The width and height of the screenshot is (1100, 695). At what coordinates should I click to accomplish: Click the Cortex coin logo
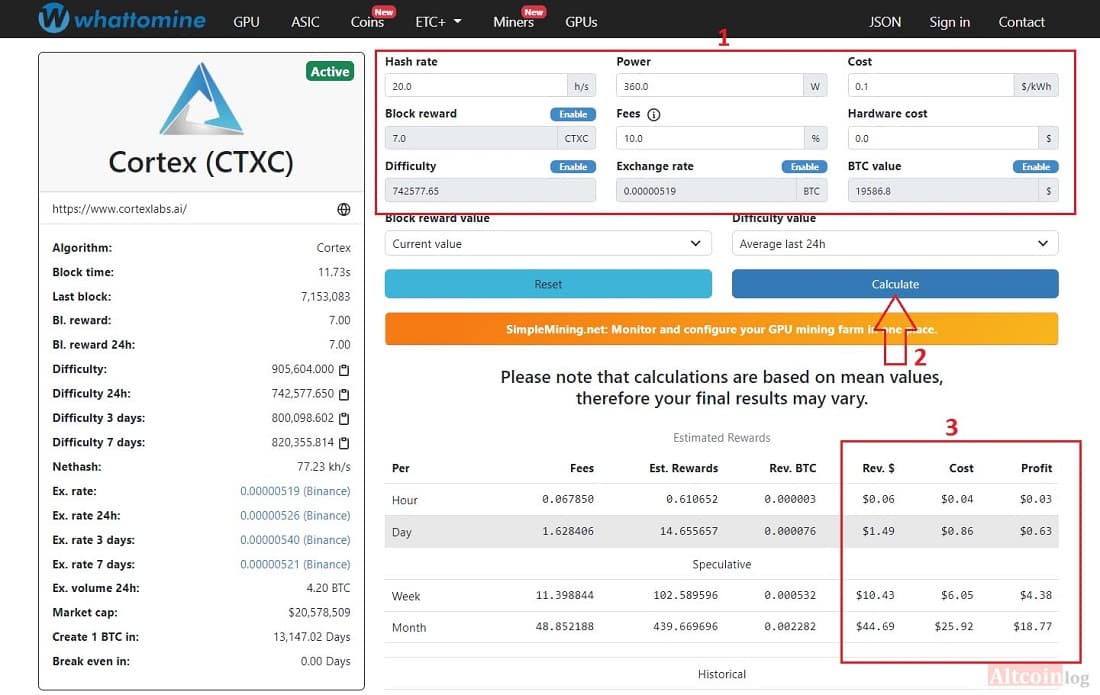click(x=201, y=99)
